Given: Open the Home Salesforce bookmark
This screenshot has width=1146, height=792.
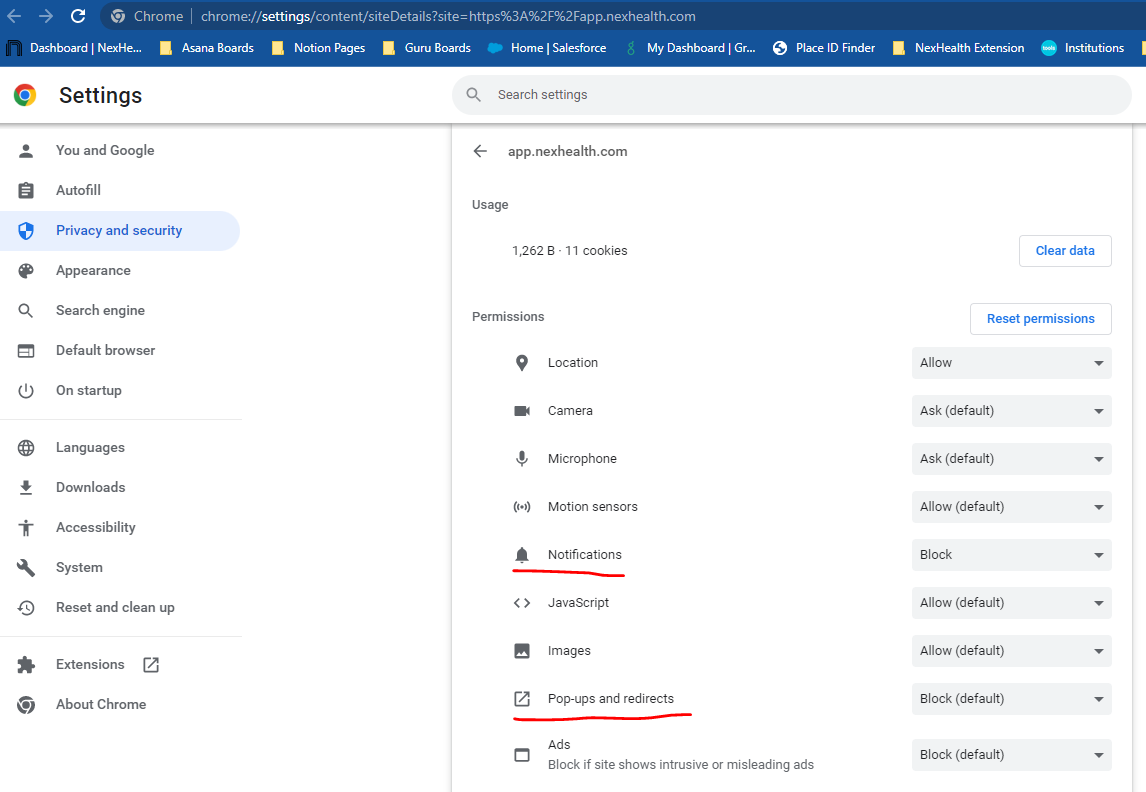Looking at the screenshot, I should (x=547, y=48).
